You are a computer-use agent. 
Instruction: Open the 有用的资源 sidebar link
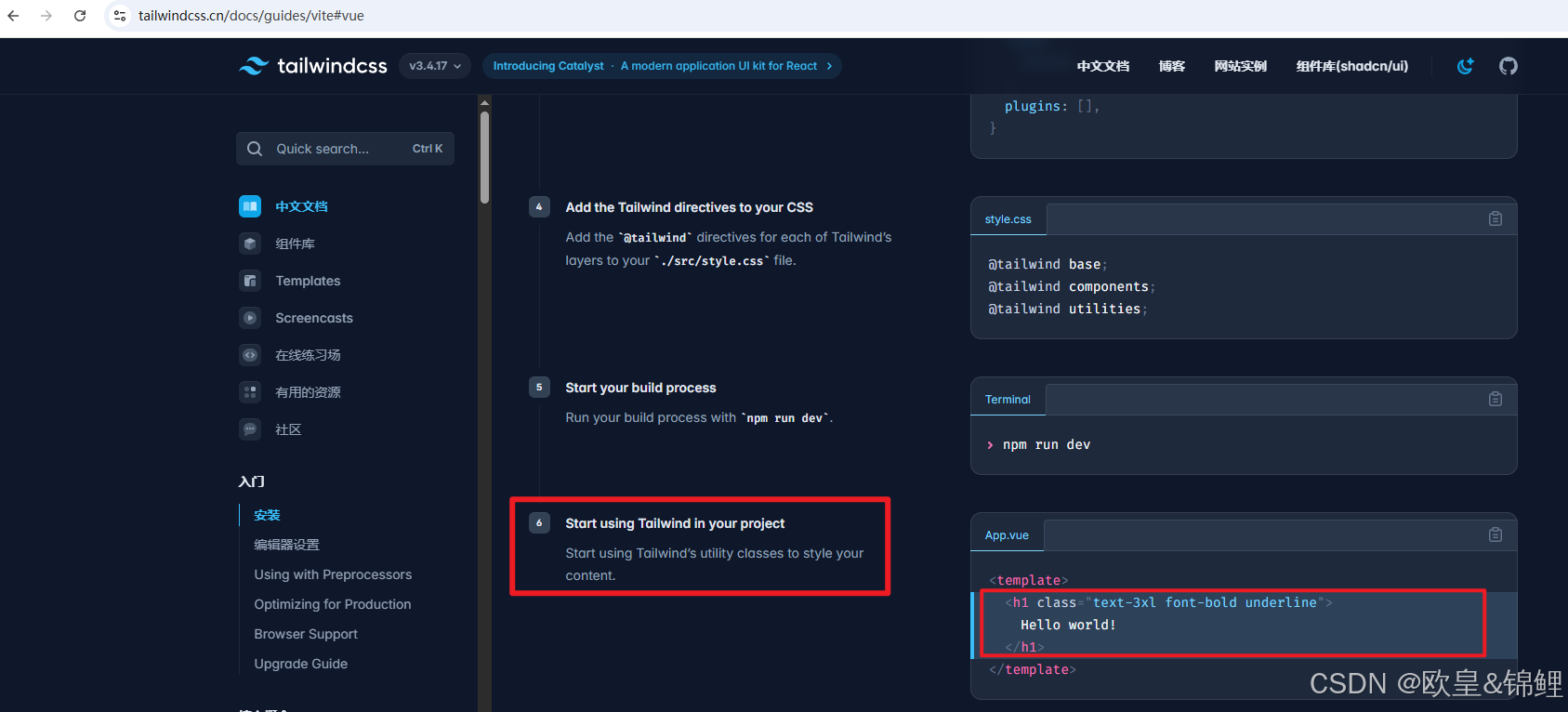pos(308,392)
